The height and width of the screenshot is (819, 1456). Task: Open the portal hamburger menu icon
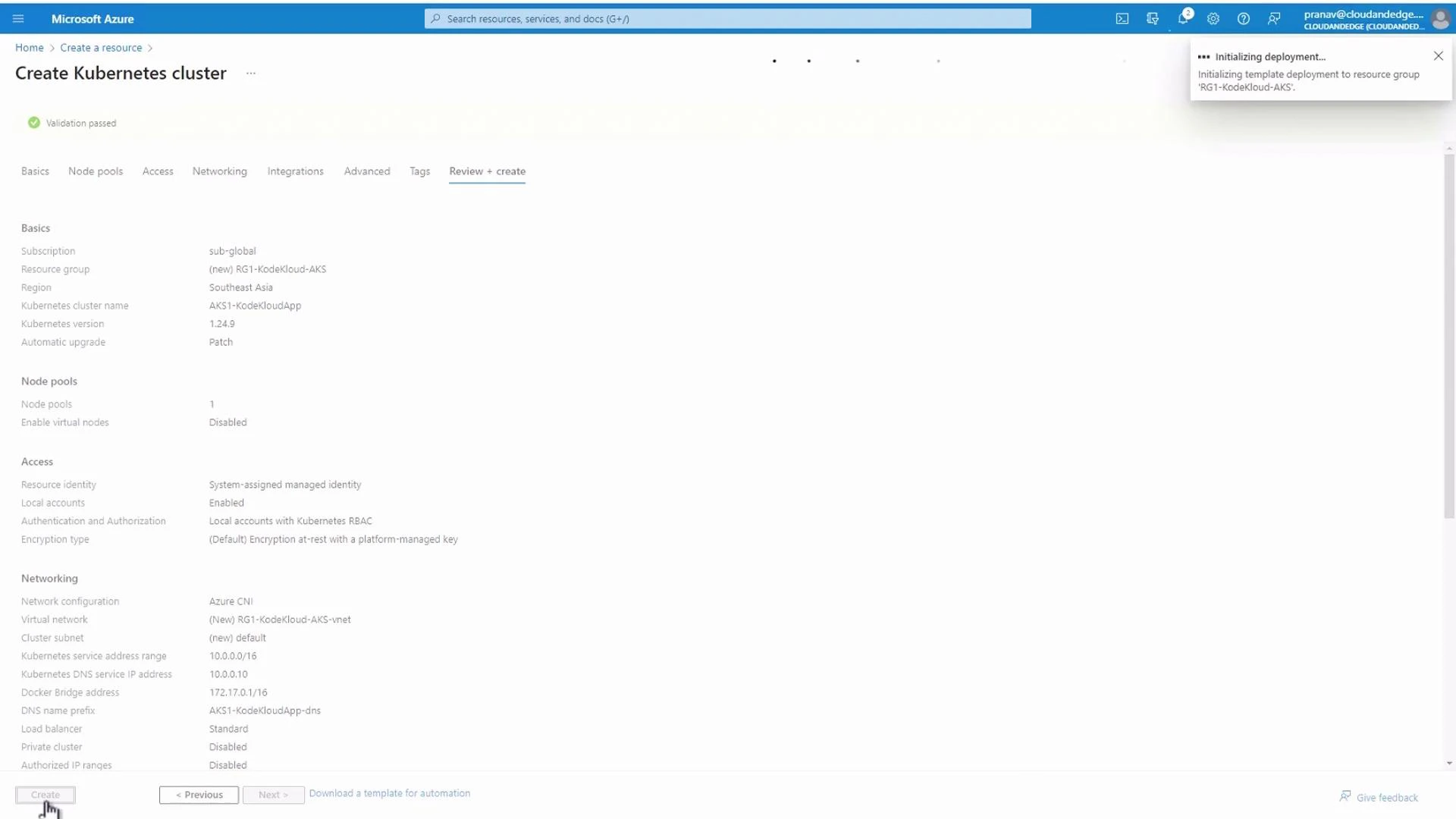tap(18, 18)
